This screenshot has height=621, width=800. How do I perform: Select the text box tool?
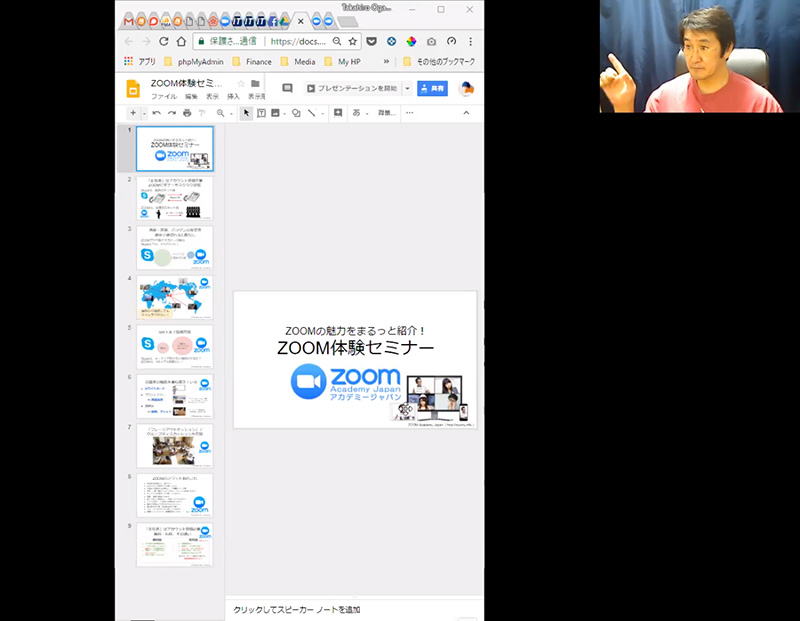pyautogui.click(x=261, y=113)
